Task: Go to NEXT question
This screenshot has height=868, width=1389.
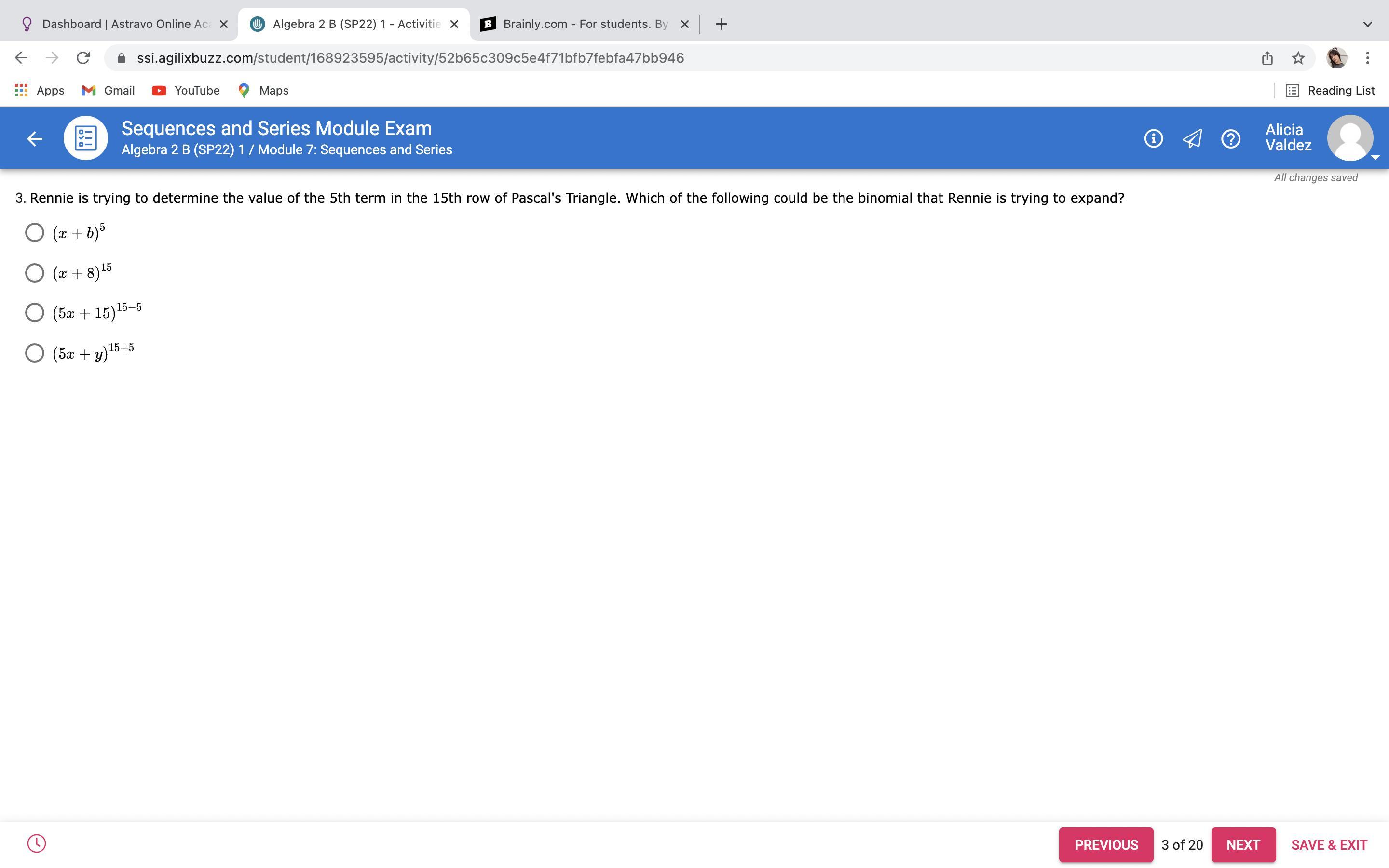Action: click(x=1243, y=844)
